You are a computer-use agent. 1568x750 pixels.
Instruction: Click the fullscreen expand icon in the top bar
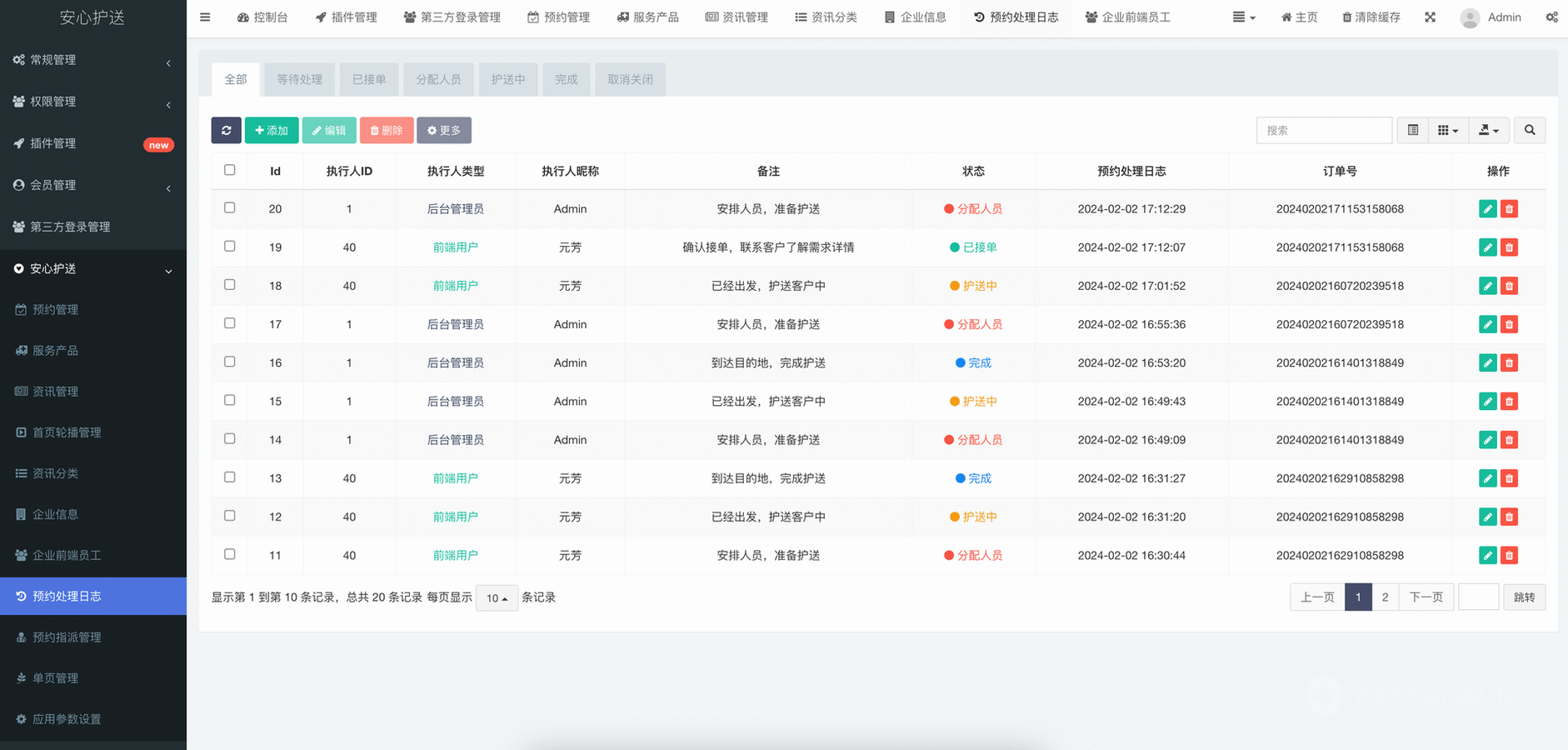pyautogui.click(x=1430, y=17)
